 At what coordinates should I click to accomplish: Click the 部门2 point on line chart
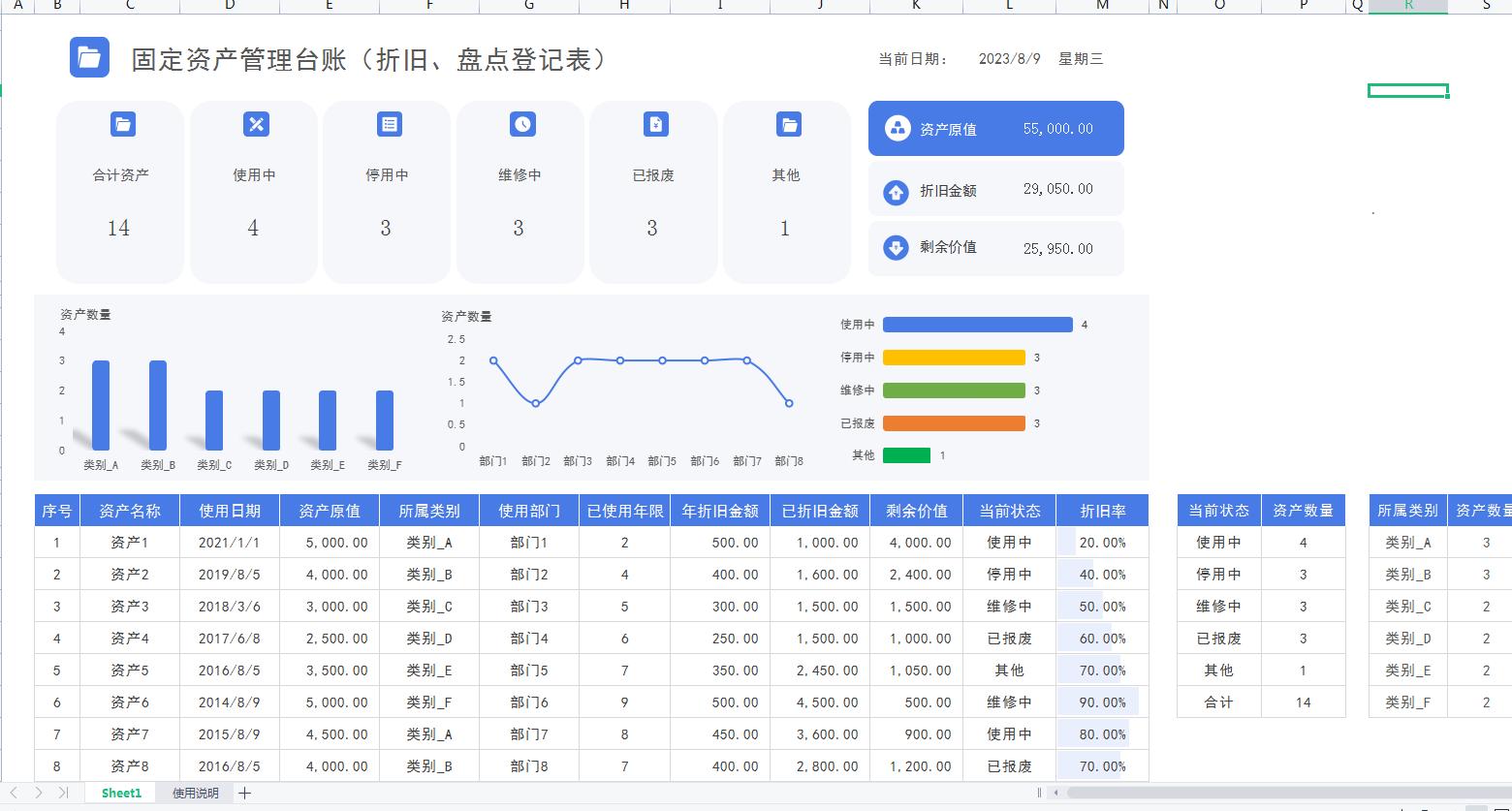pos(535,403)
